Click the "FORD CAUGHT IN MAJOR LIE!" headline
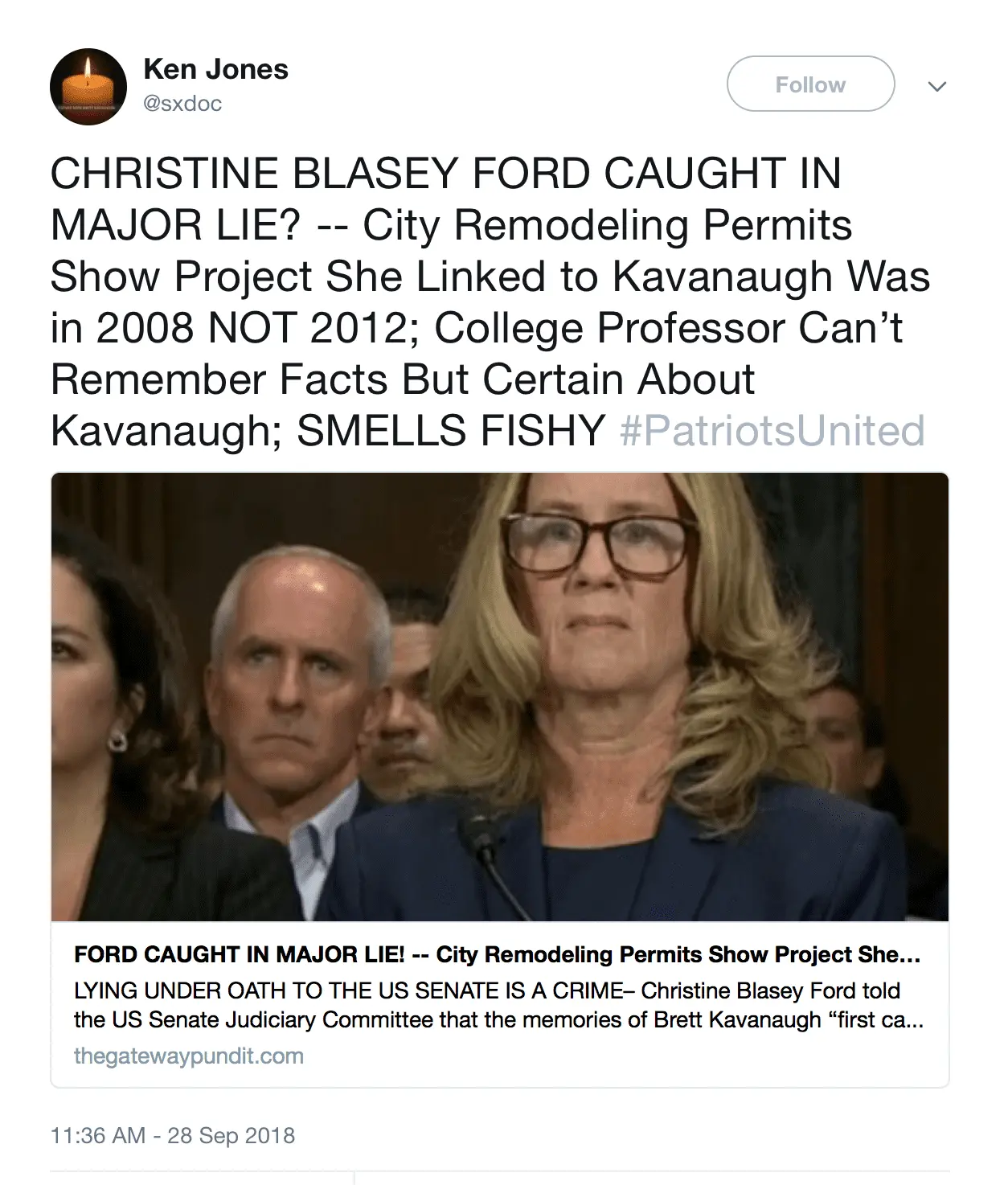Viewport: 1008px width, 1185px height. point(497,954)
